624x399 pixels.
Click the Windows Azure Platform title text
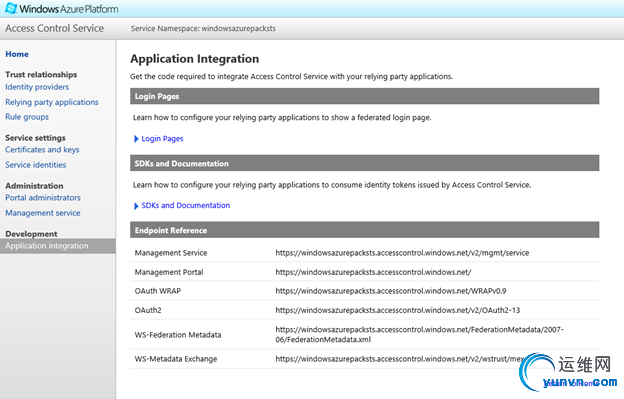(x=69, y=9)
